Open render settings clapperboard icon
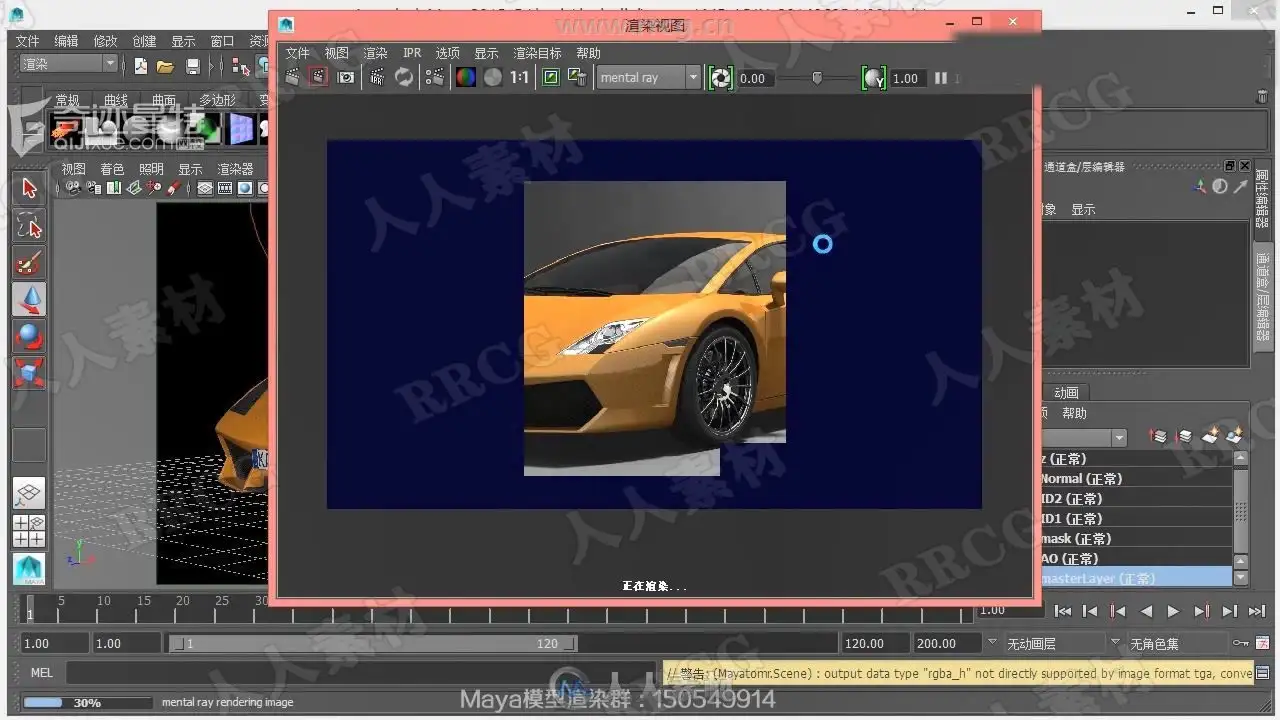 435,77
